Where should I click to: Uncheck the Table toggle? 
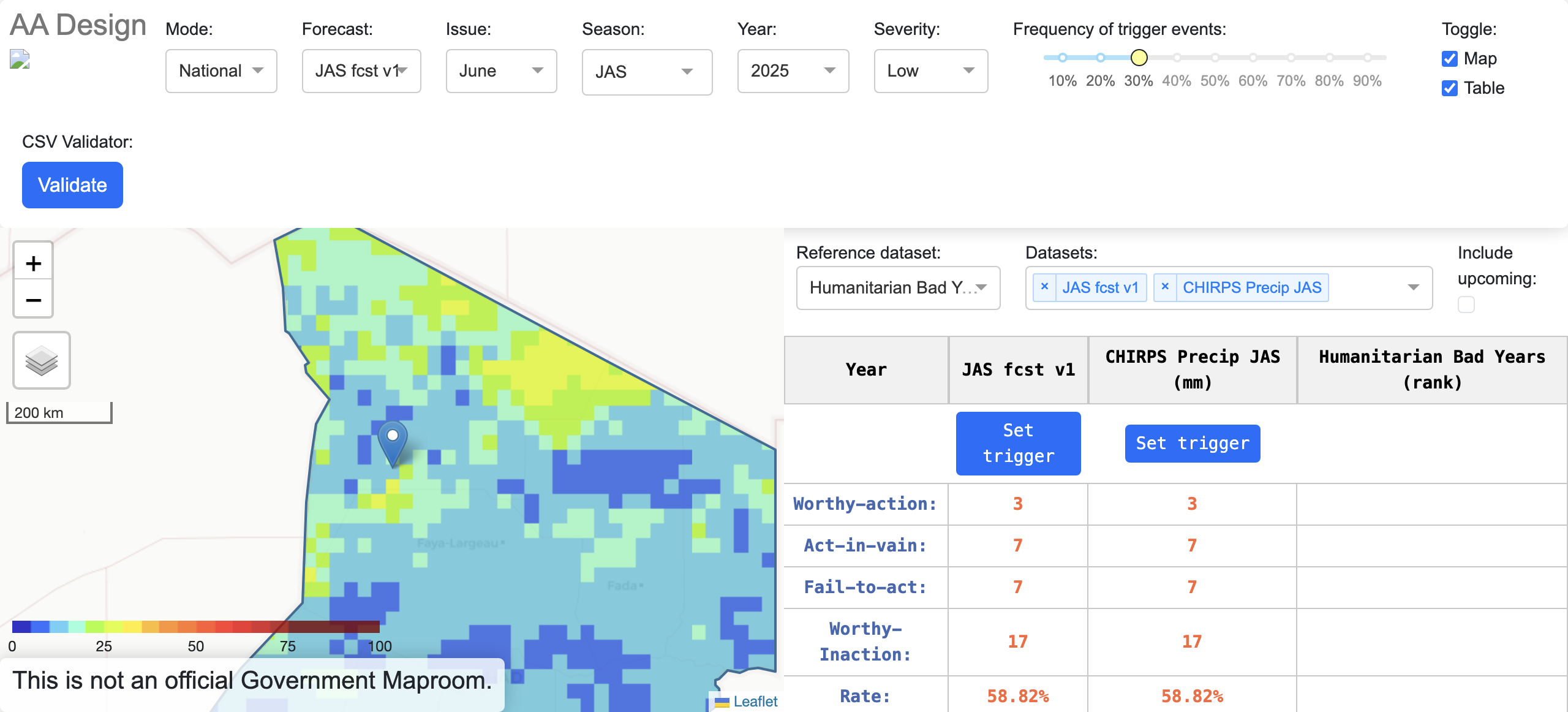pyautogui.click(x=1450, y=88)
